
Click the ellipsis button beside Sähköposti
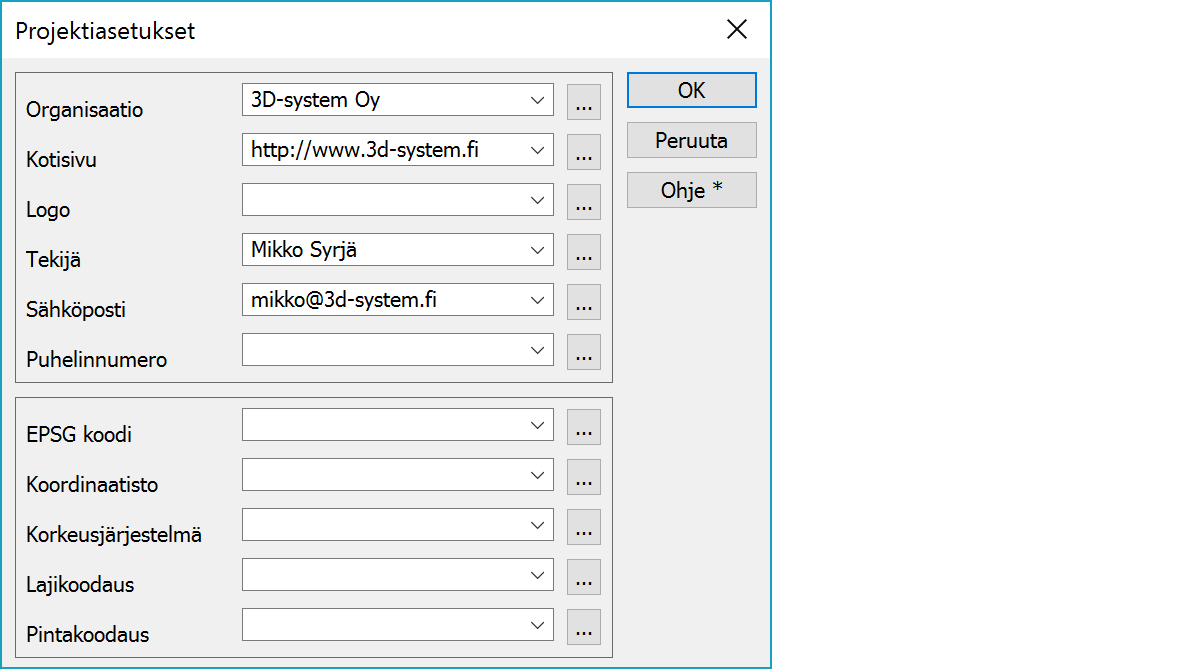pyautogui.click(x=584, y=301)
